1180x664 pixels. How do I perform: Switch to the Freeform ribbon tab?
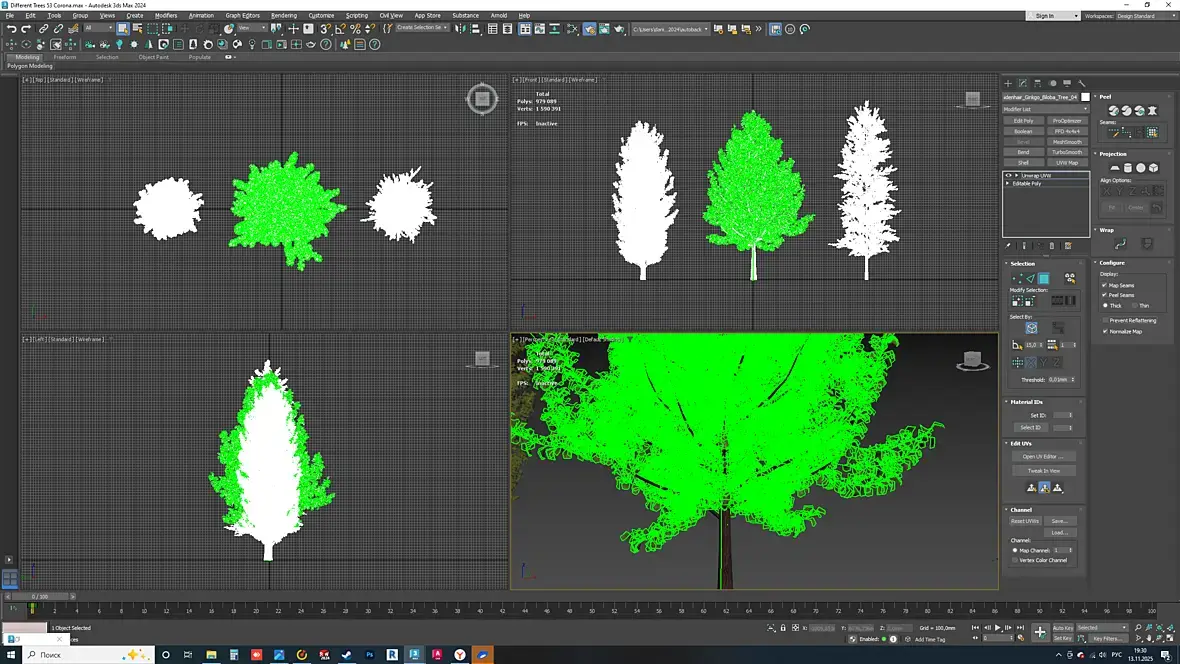tap(65, 57)
